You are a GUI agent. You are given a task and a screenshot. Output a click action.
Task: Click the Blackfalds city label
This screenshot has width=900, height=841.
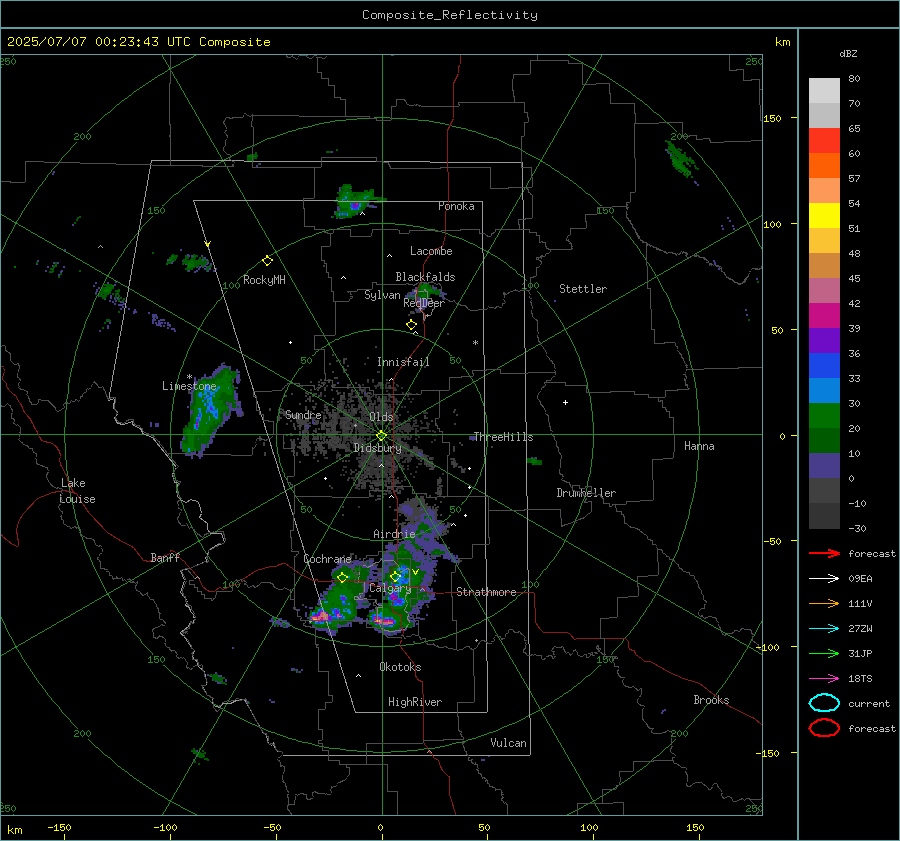(425, 277)
